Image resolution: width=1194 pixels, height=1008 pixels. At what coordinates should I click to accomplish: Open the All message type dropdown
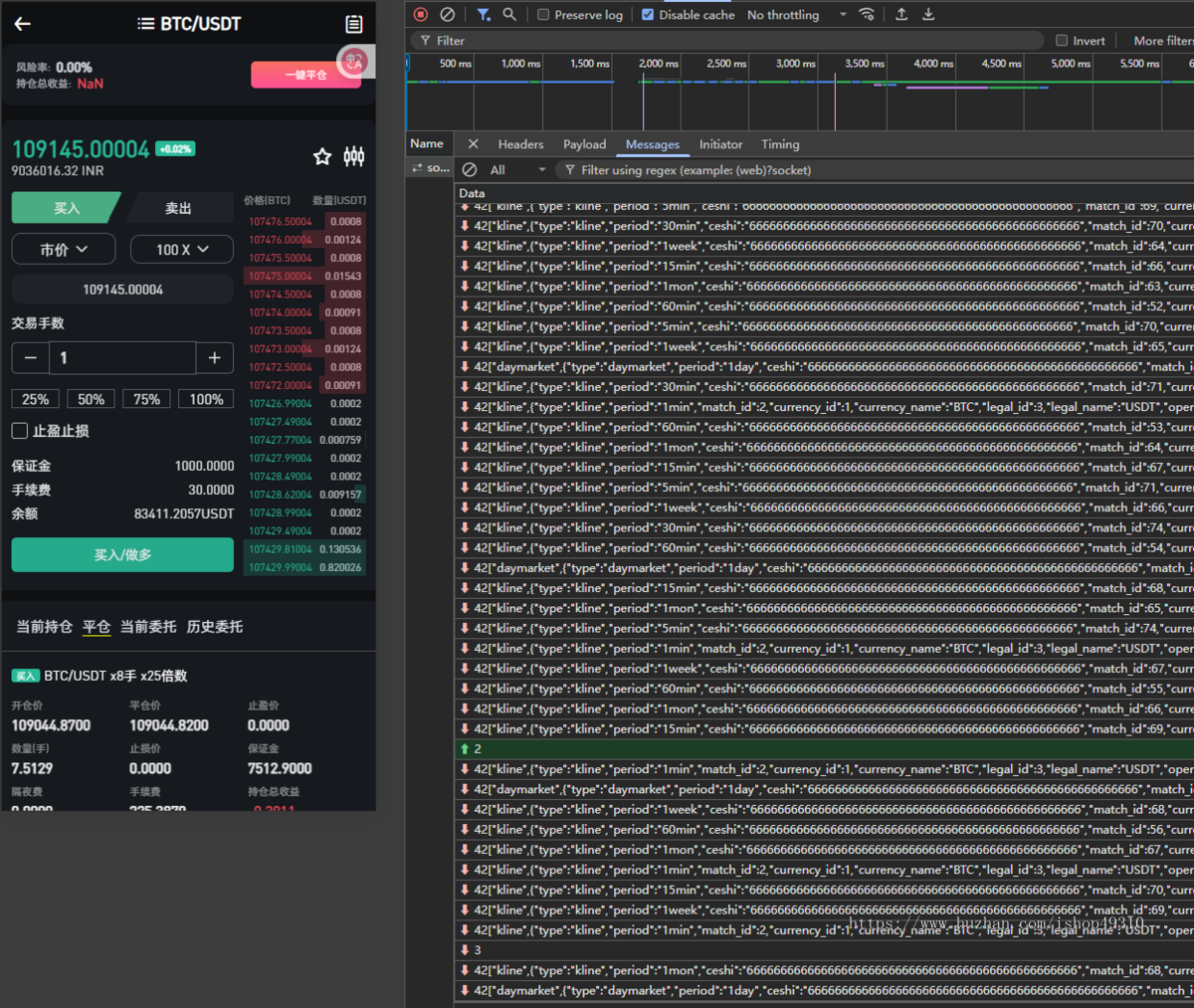point(518,170)
